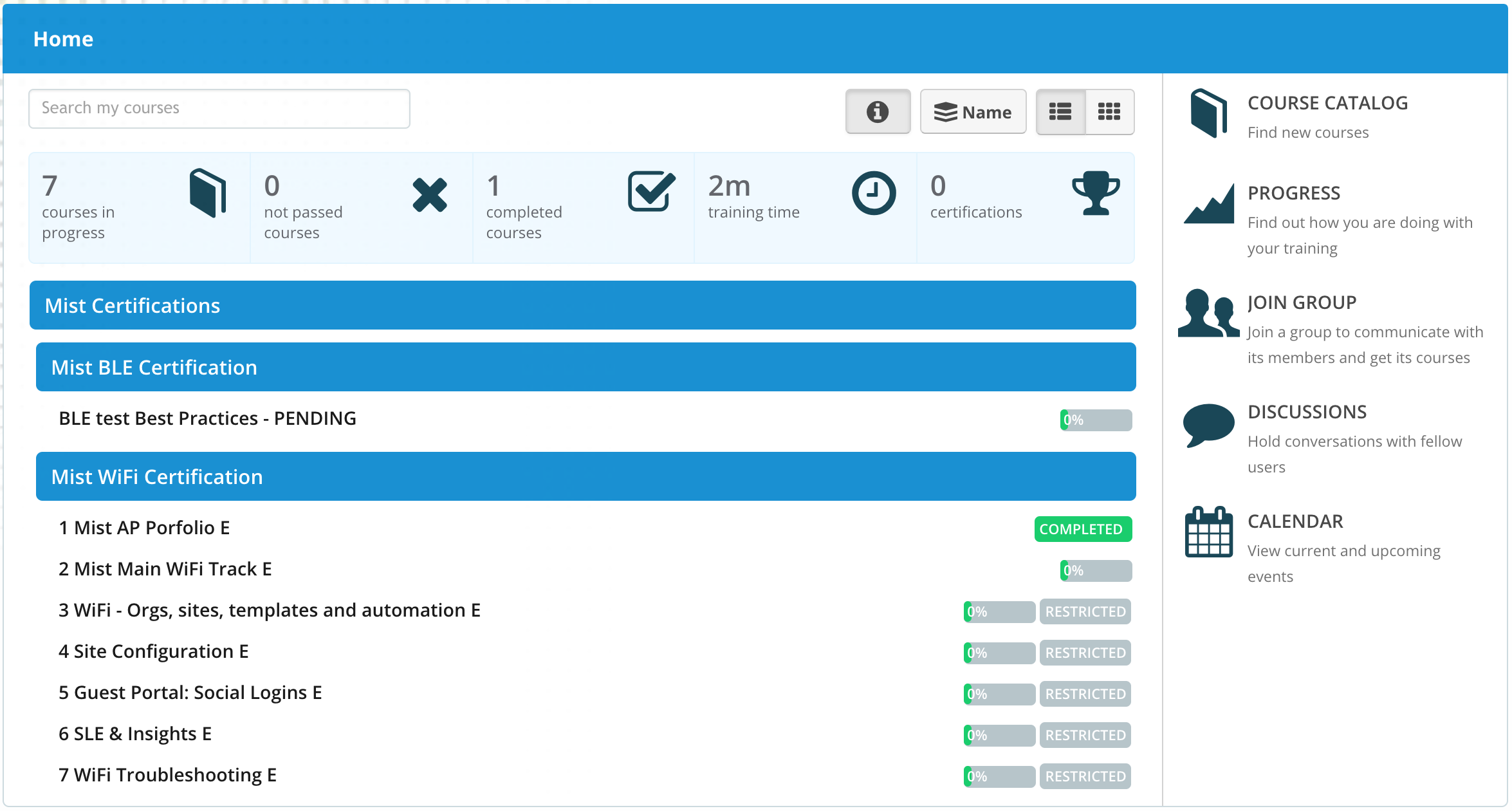Viewport: 1512px width, 811px height.
Task: Click the Join Group people icon
Action: point(1208,313)
